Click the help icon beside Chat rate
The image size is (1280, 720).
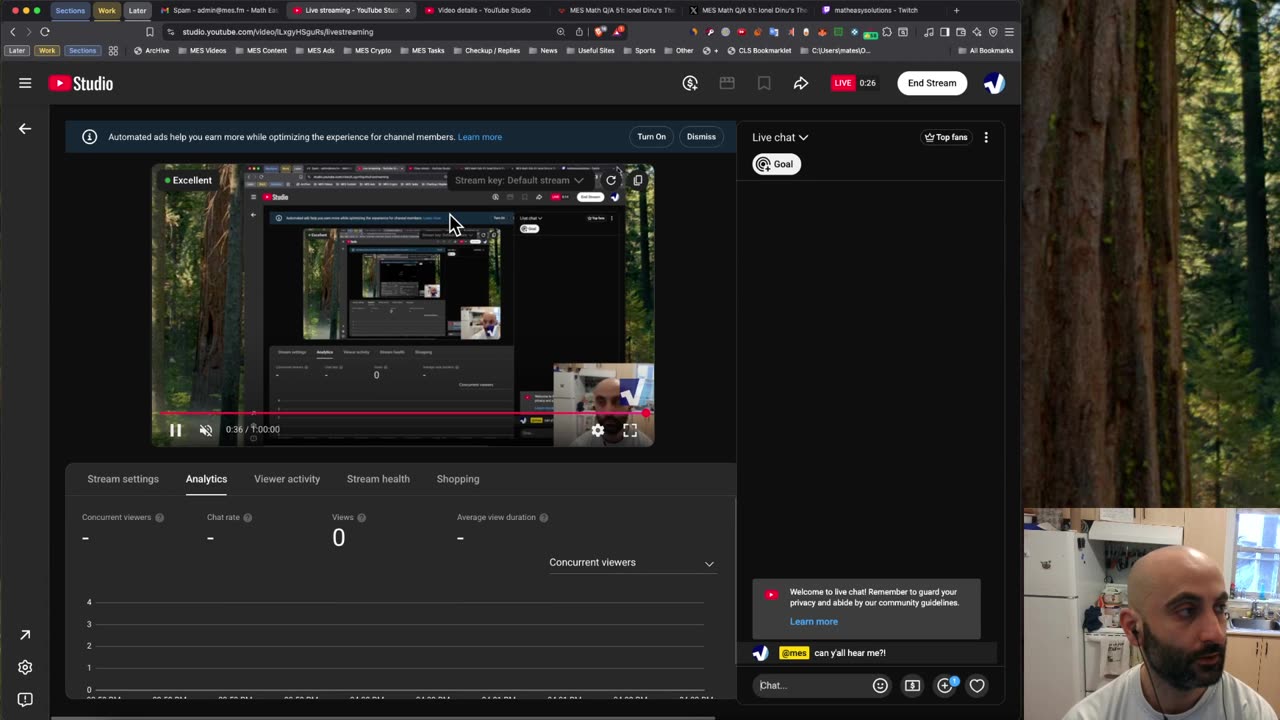(247, 518)
